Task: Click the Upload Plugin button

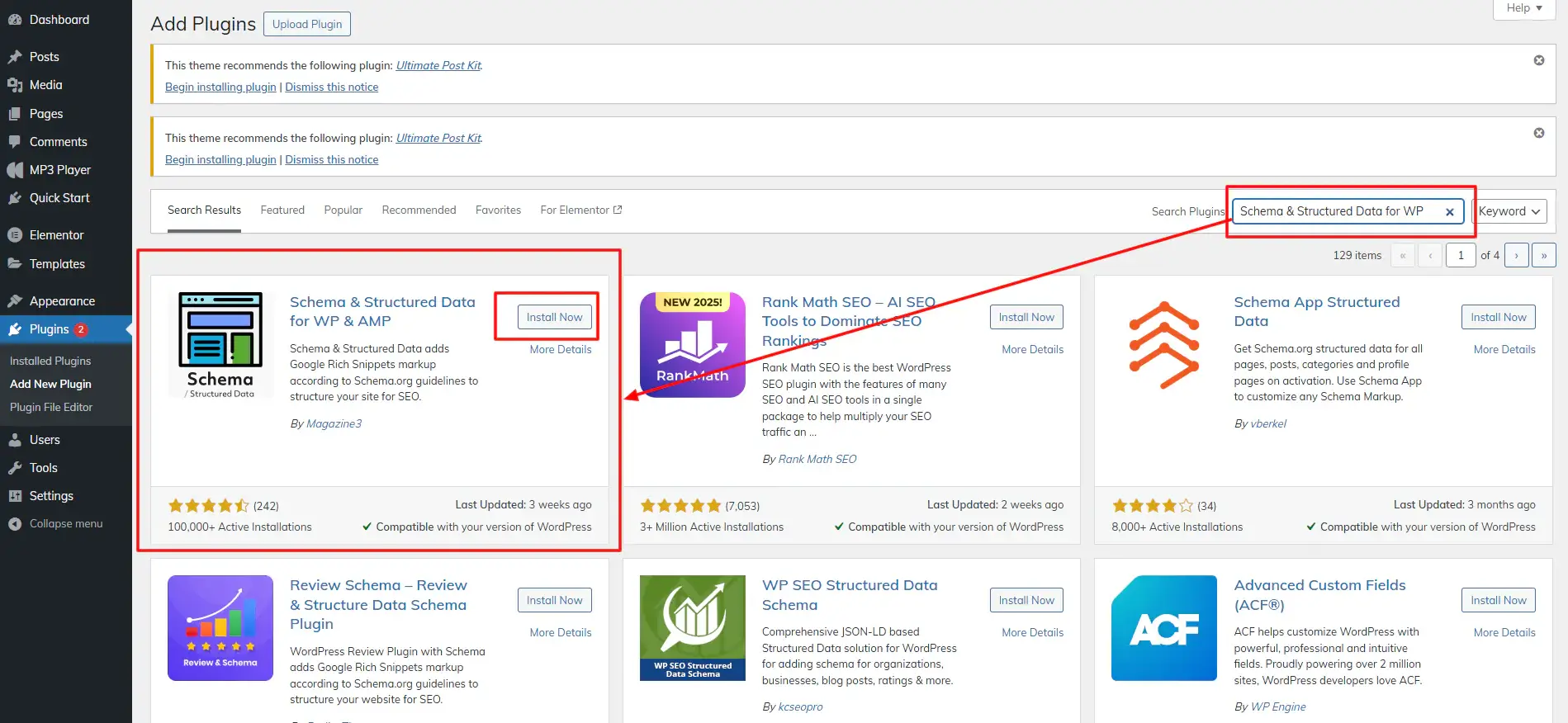Action: (307, 24)
